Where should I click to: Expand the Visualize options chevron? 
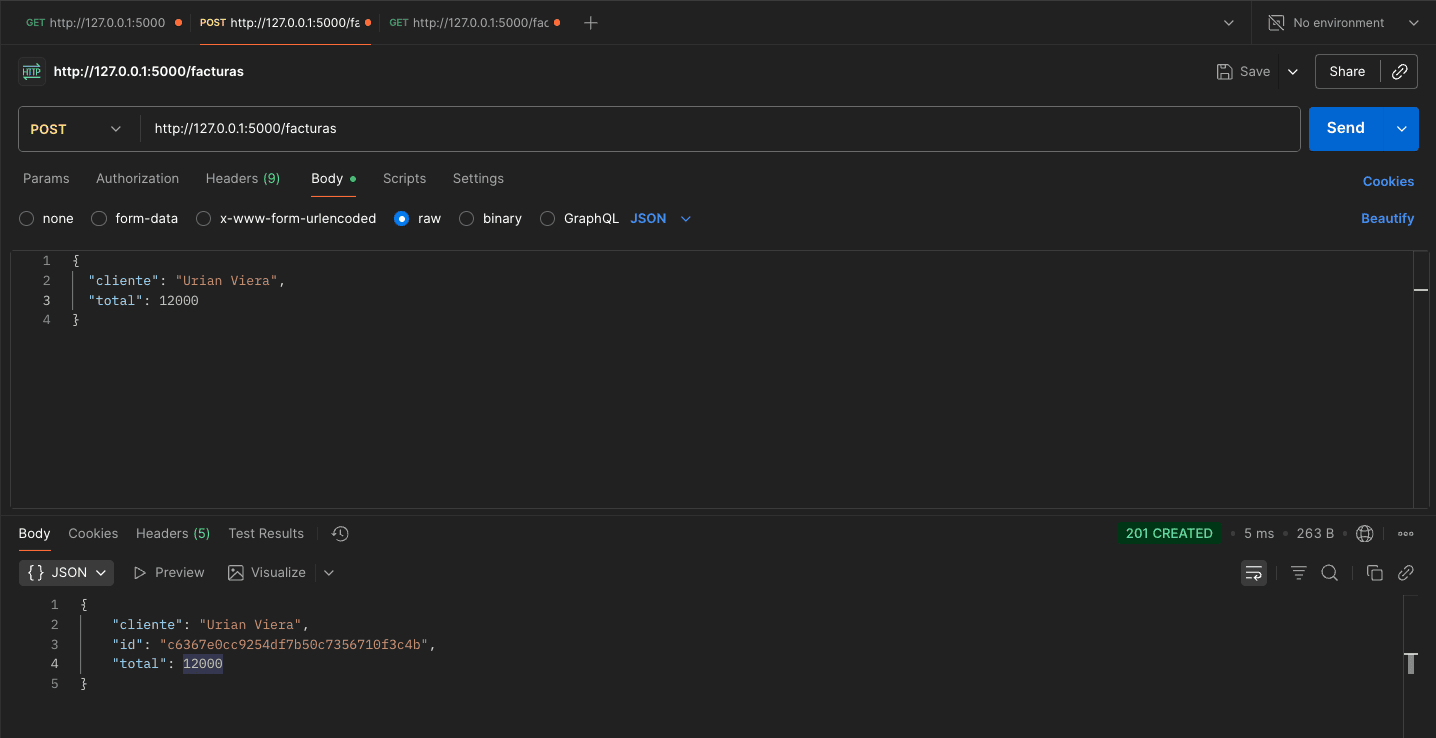tap(329, 573)
